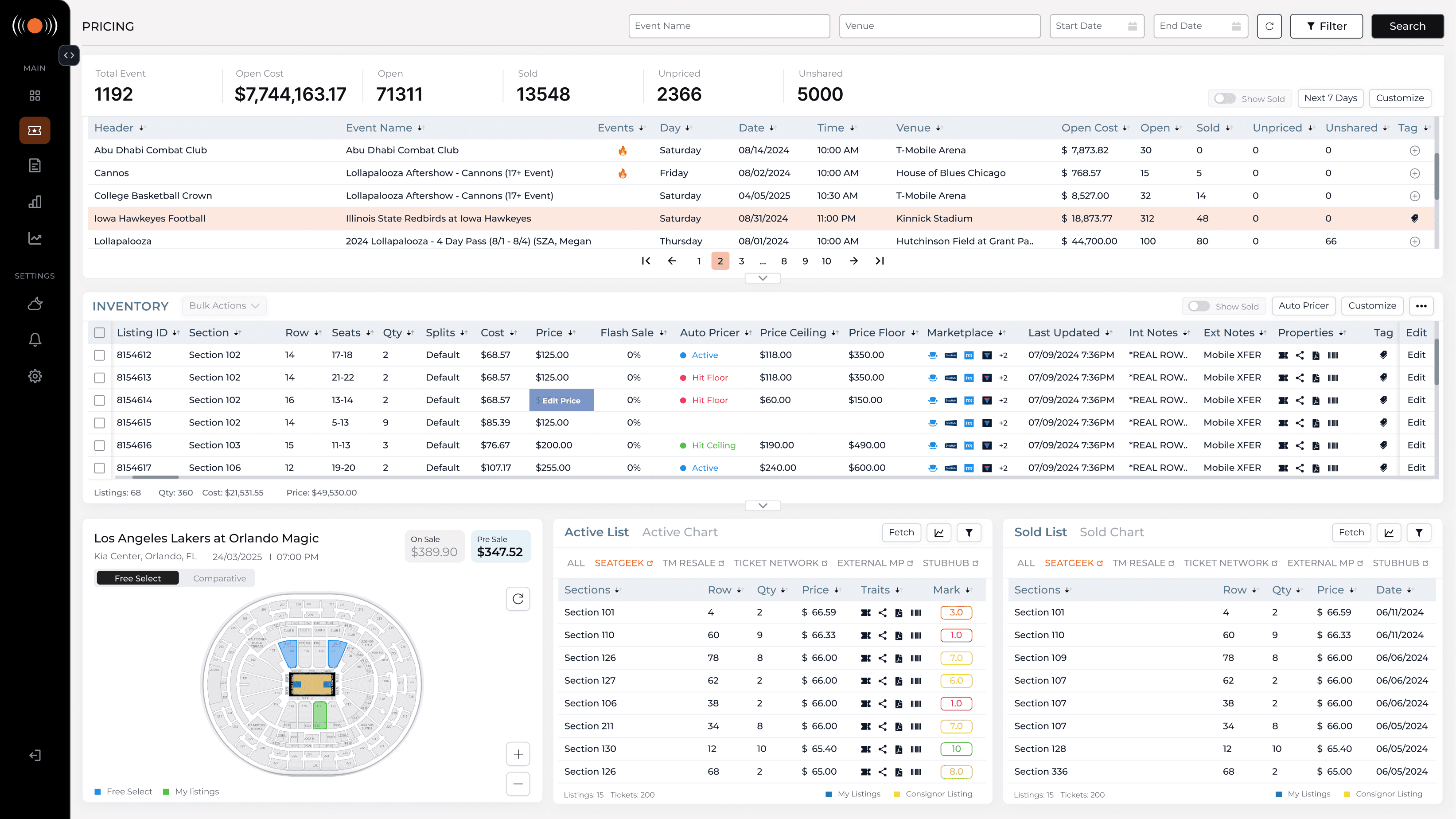Image resolution: width=1456 pixels, height=819 pixels.
Task: Collapse the events table with the chevron below pagination
Action: 763,278
